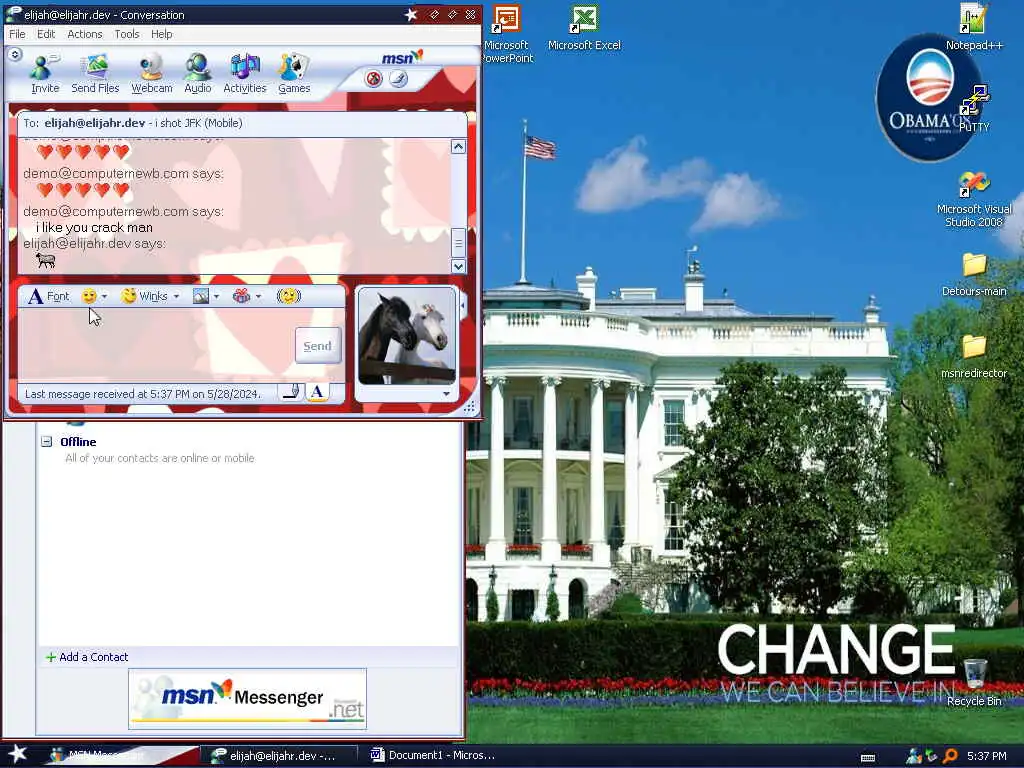Switch to elijah@elijahr.dev conversation taskbar button

279,756
